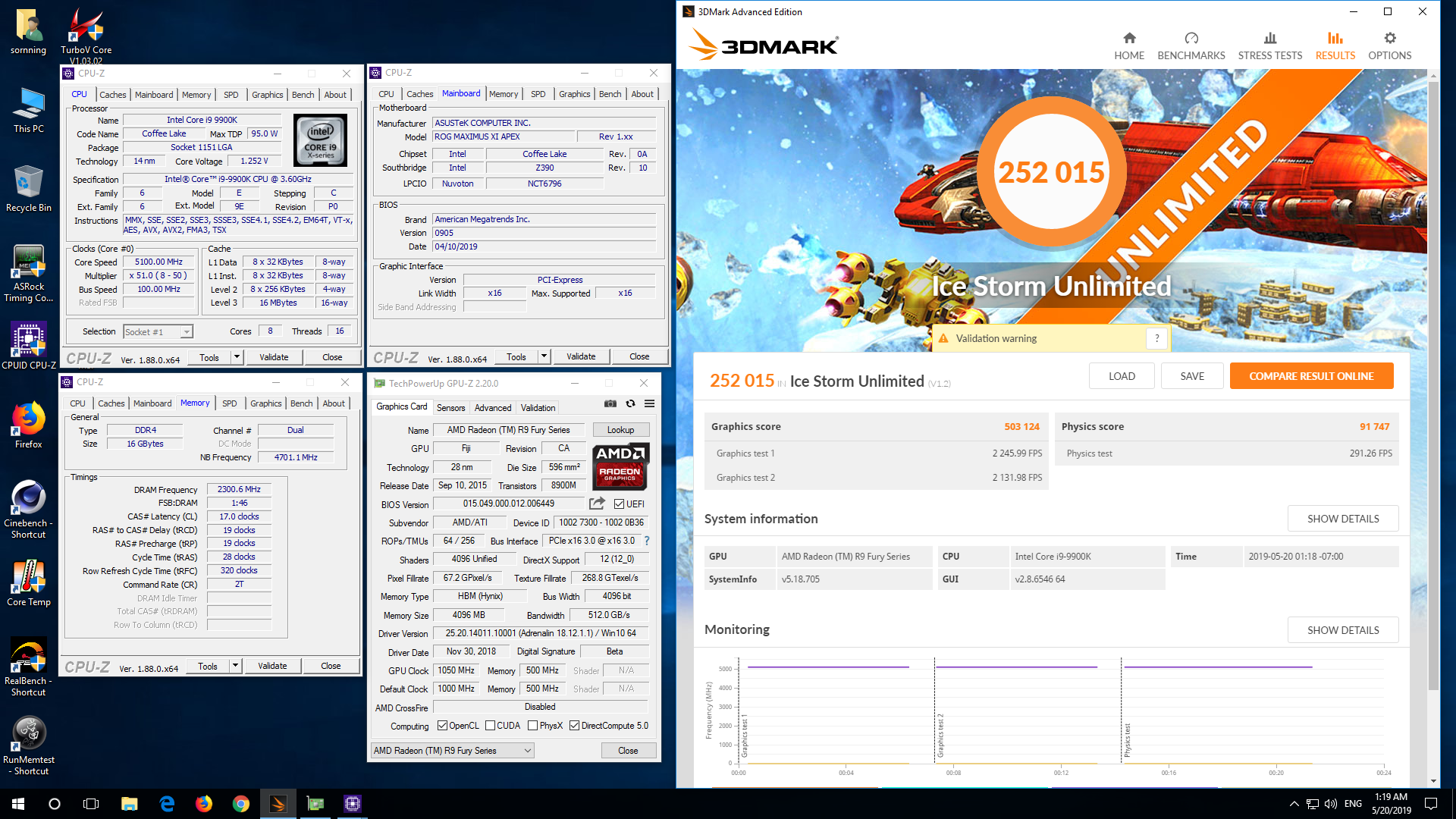Open the RealBench shortcut on desktop
The height and width of the screenshot is (819, 1456).
tap(29, 667)
